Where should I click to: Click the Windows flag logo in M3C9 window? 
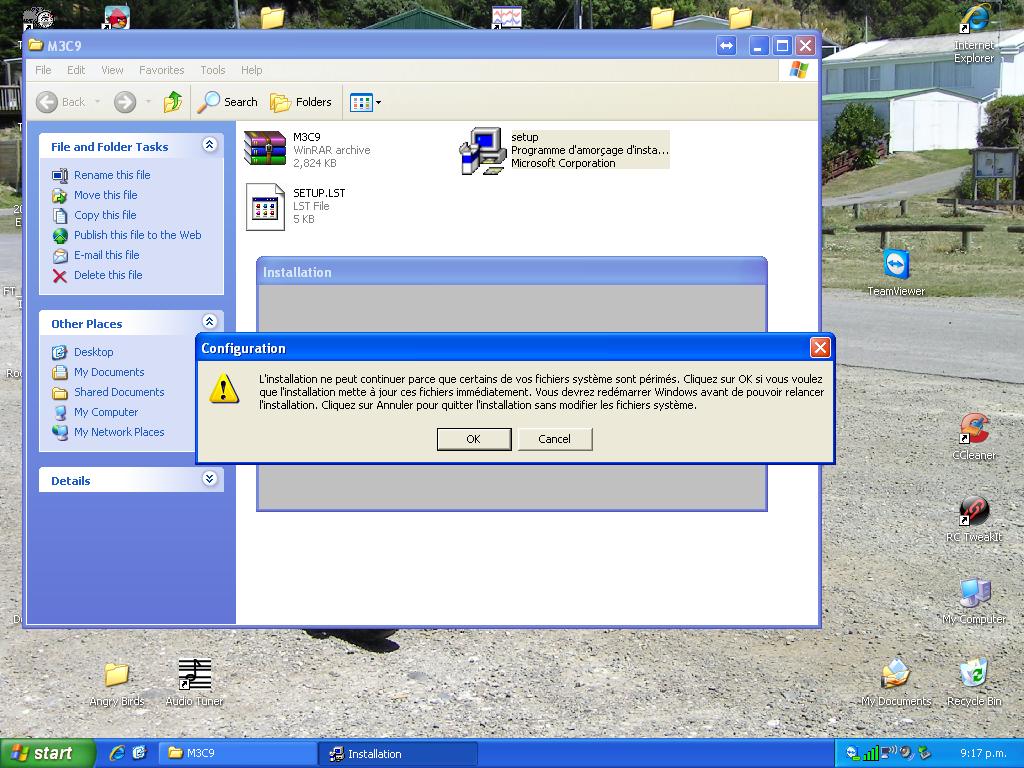pyautogui.click(x=799, y=70)
